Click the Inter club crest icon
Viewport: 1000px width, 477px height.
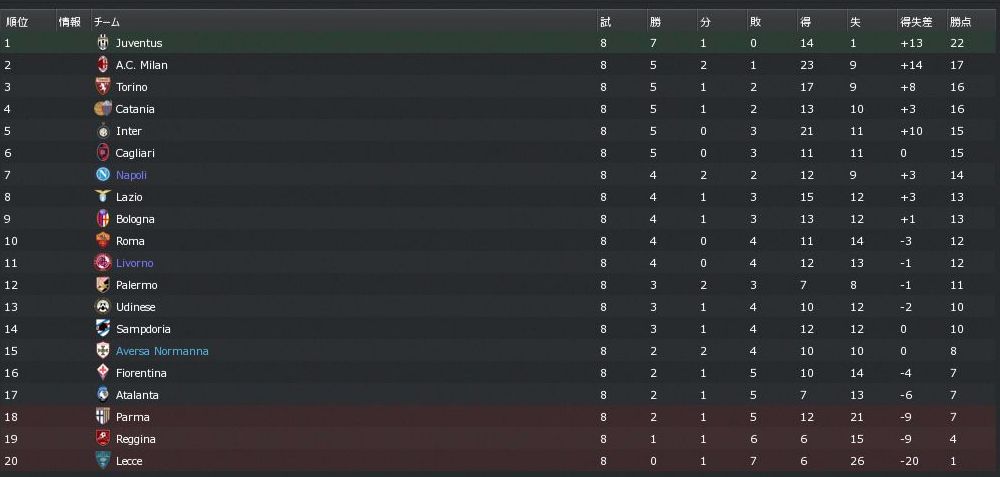[102, 131]
